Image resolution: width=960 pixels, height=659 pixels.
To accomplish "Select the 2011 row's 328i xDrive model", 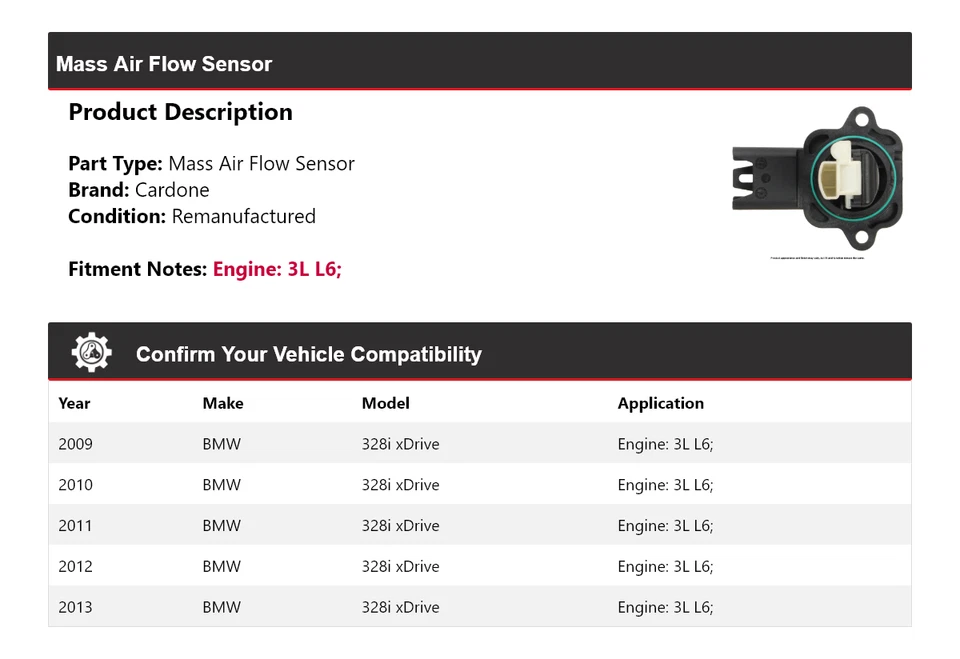I will 400,525.
